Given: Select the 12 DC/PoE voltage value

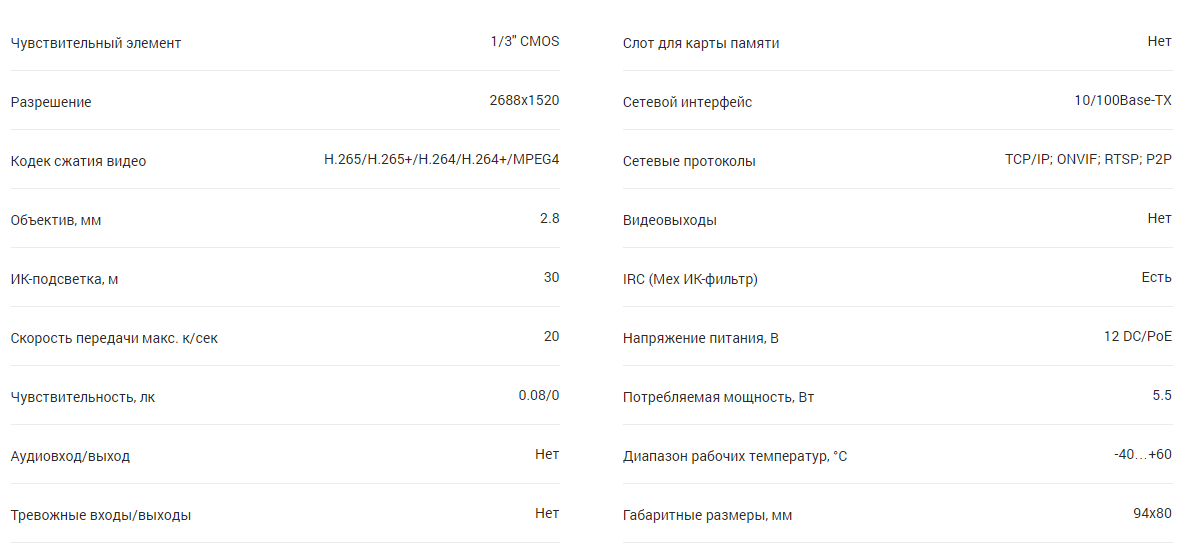Looking at the screenshot, I should tap(1137, 337).
